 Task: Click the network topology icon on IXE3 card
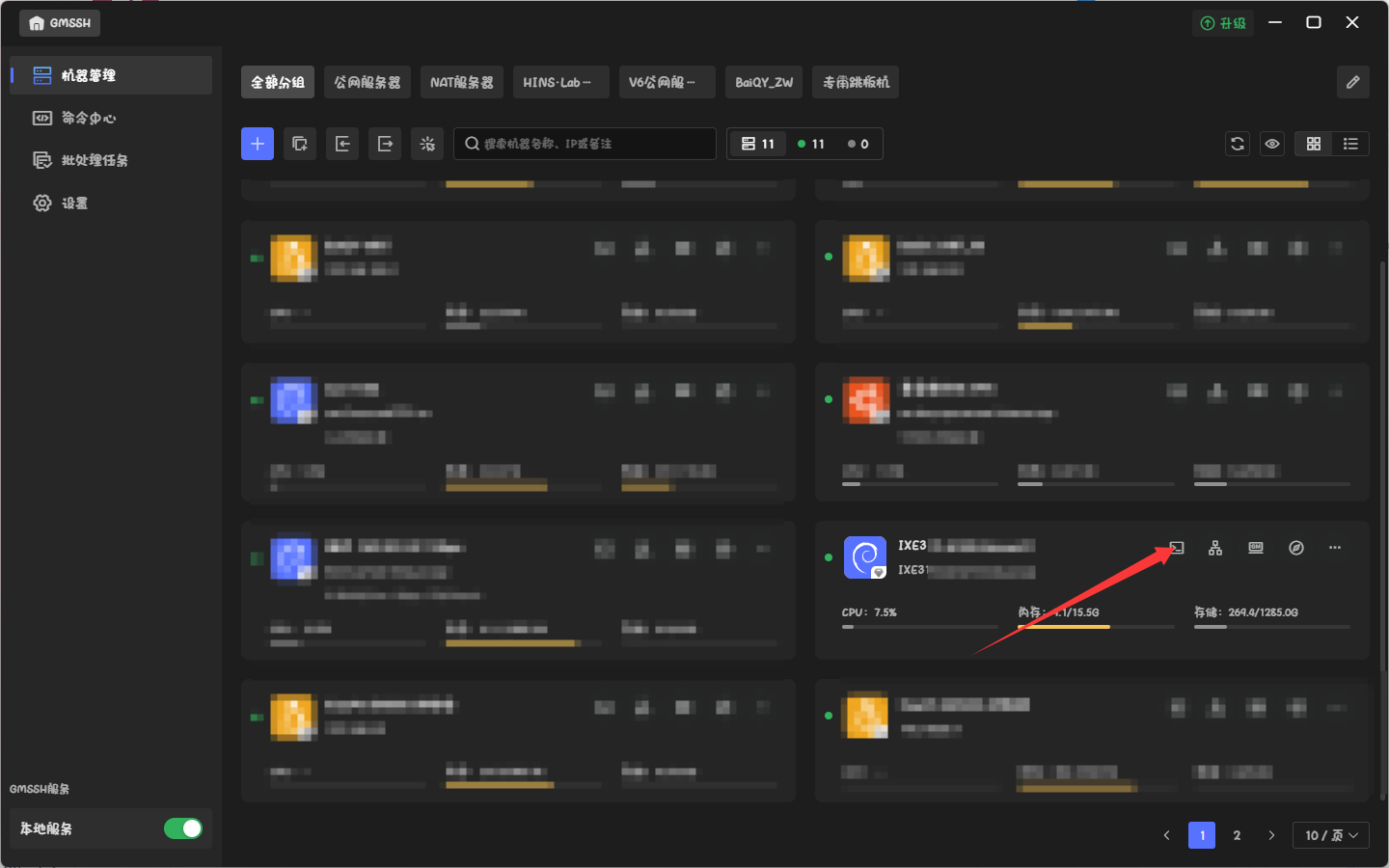point(1215,548)
